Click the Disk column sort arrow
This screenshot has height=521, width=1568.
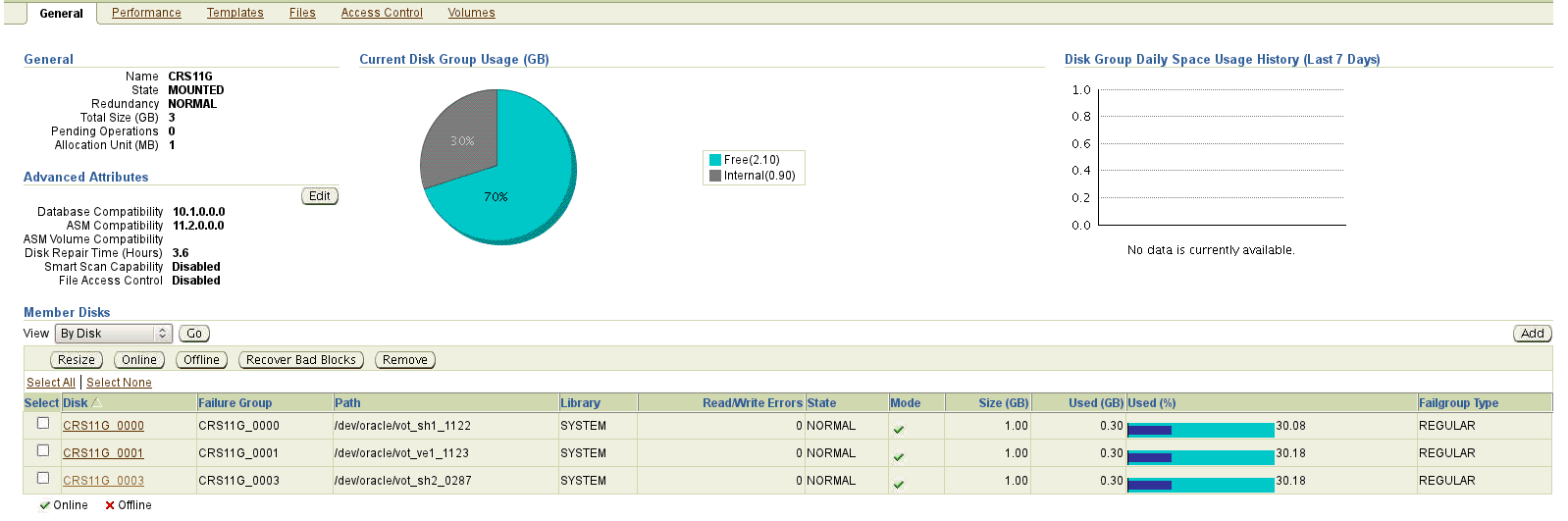pyautogui.click(x=96, y=403)
